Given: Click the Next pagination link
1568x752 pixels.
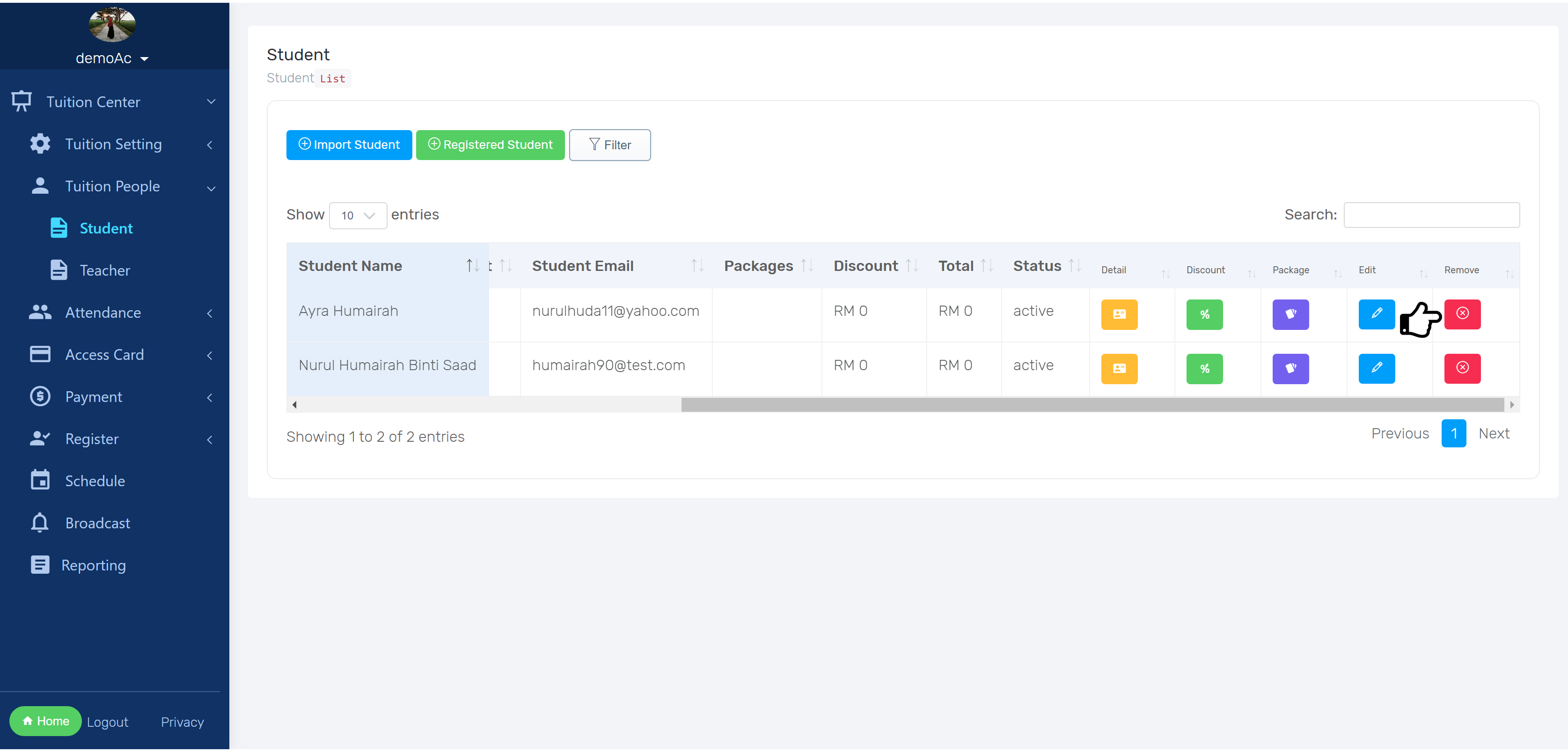Looking at the screenshot, I should coord(1494,433).
